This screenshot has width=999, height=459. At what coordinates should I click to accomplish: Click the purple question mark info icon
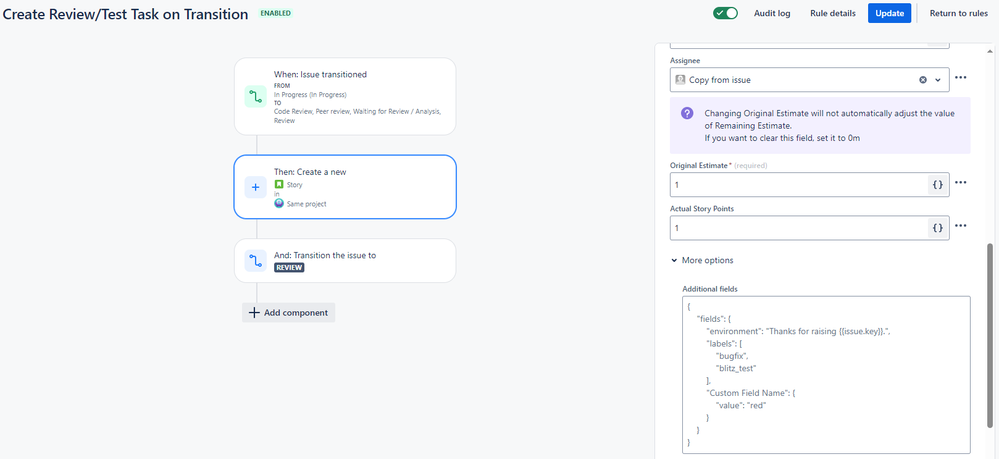click(x=687, y=113)
